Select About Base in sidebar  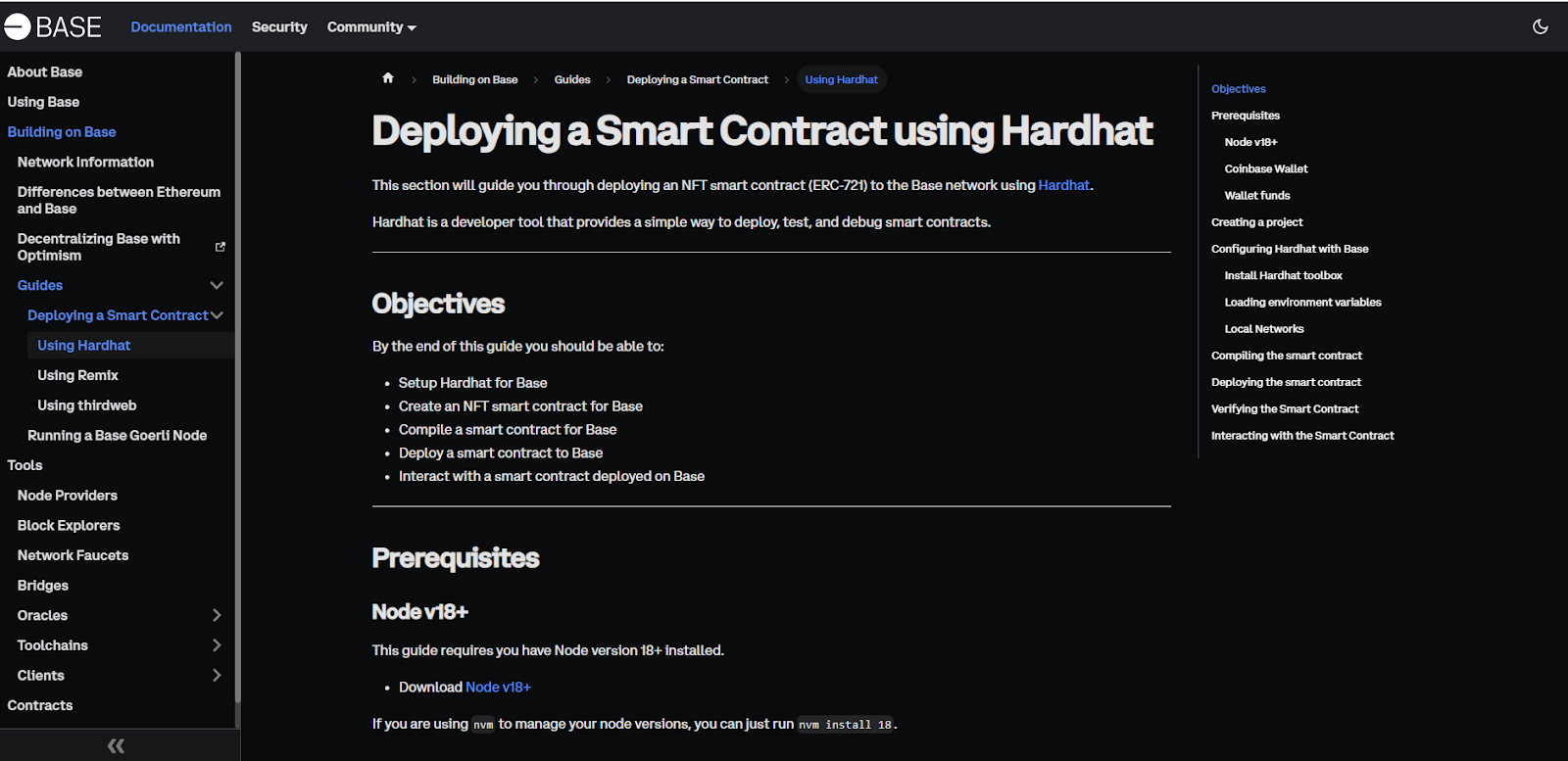pyautogui.click(x=45, y=71)
